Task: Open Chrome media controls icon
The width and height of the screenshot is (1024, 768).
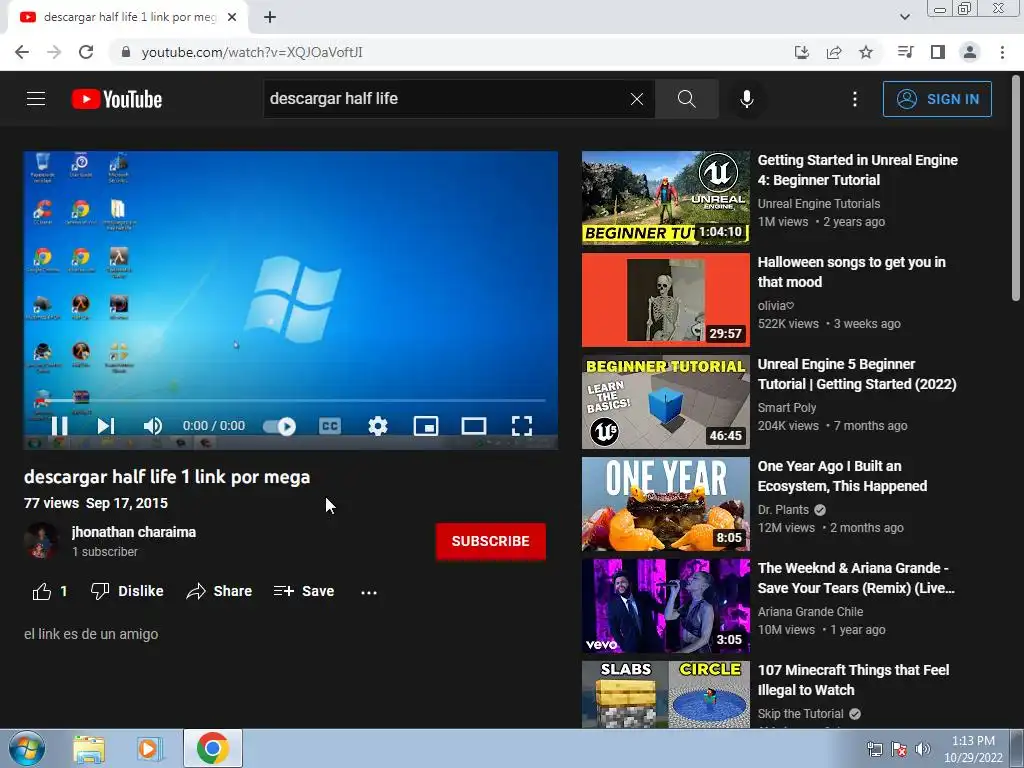Action: 906,52
